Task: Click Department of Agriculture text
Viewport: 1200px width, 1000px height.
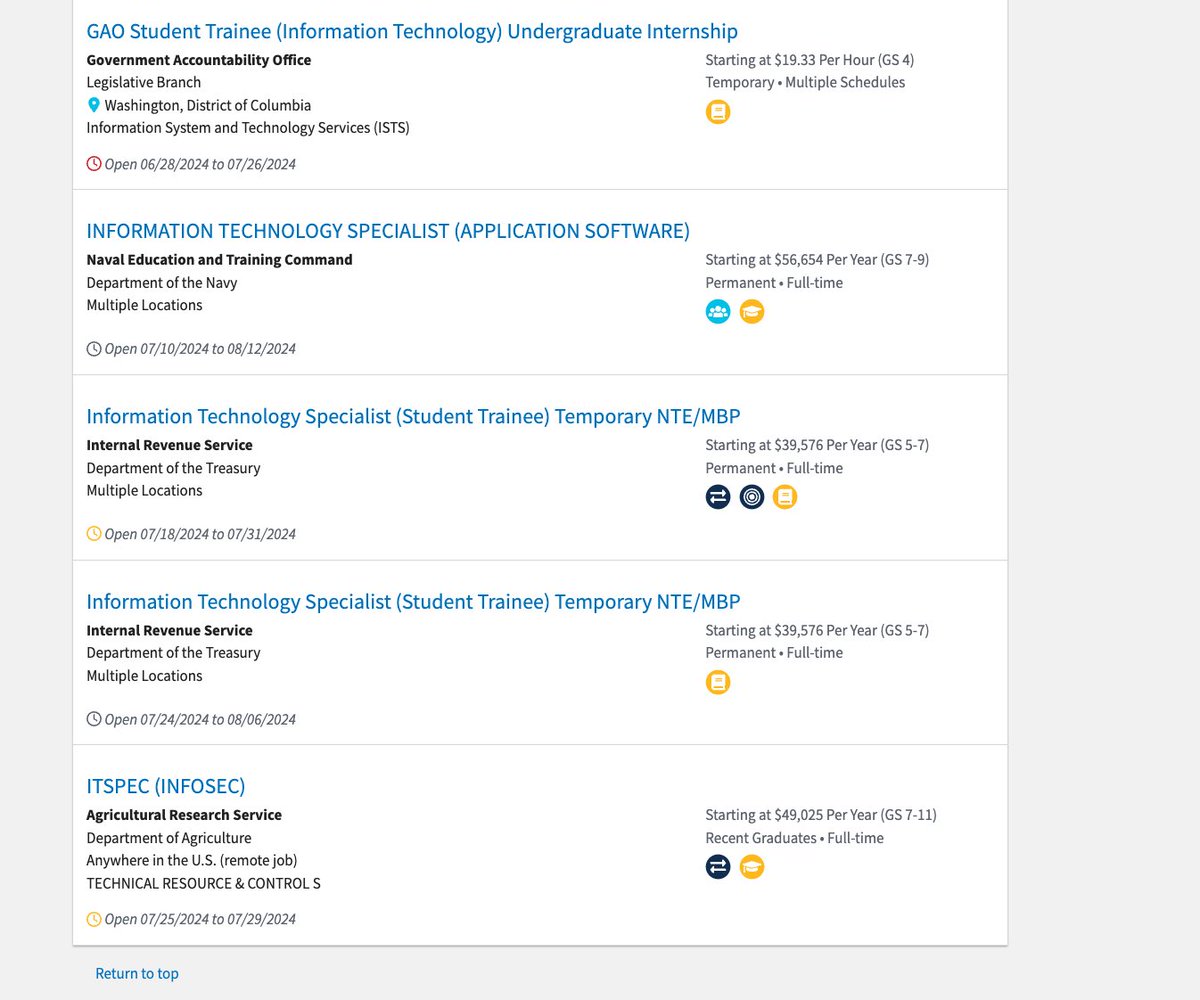Action: click(169, 838)
